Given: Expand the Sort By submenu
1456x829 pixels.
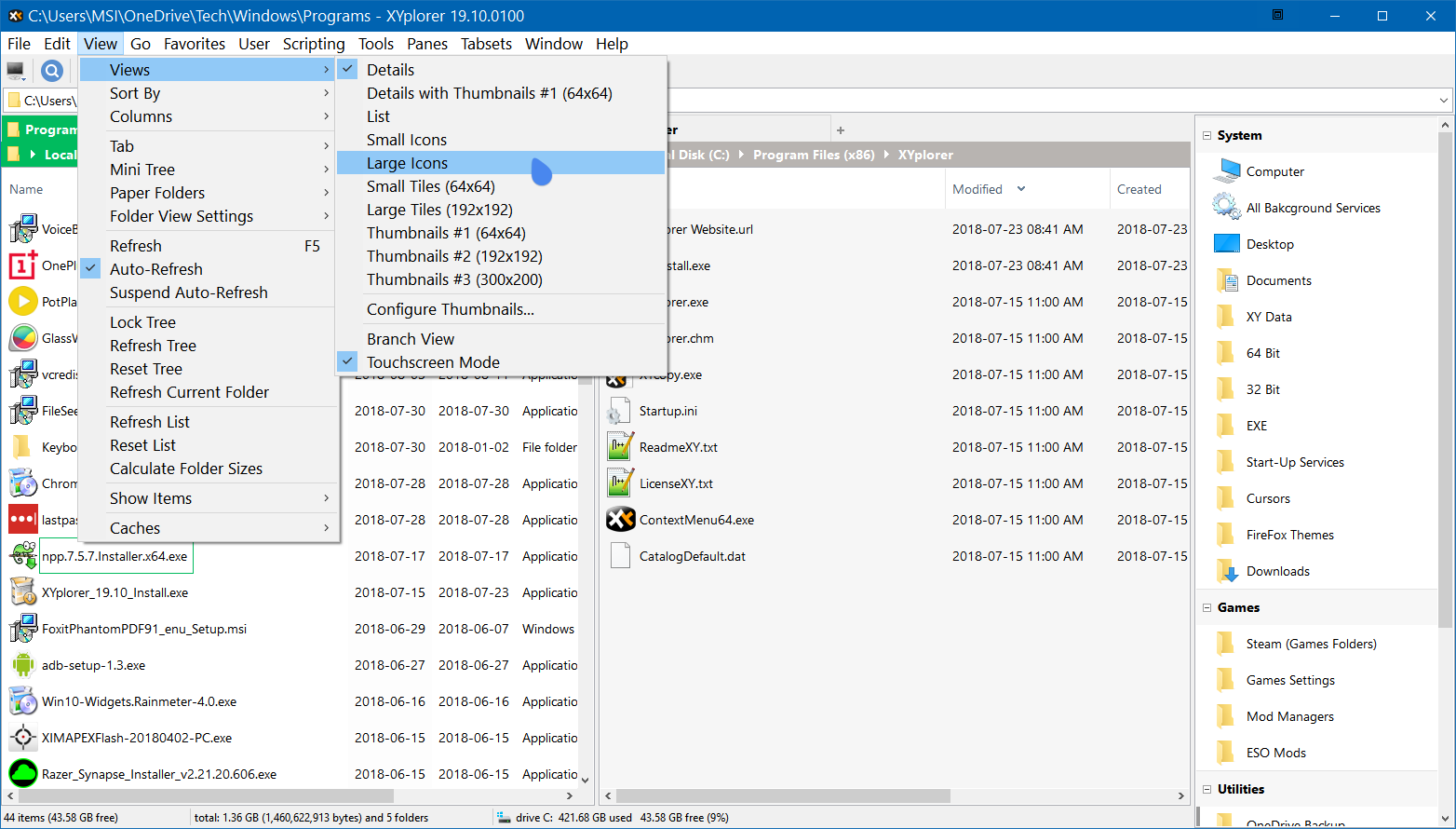Looking at the screenshot, I should pyautogui.click(x=207, y=93).
